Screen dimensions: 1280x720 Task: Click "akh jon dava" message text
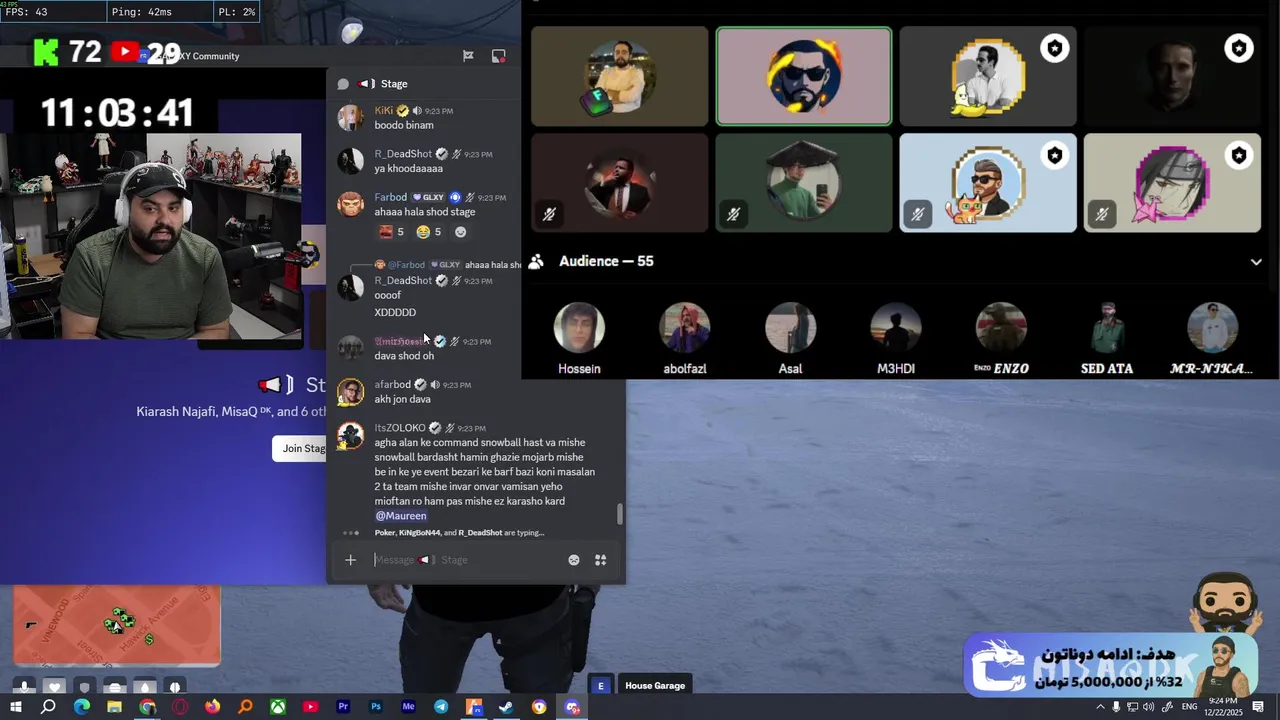point(403,399)
